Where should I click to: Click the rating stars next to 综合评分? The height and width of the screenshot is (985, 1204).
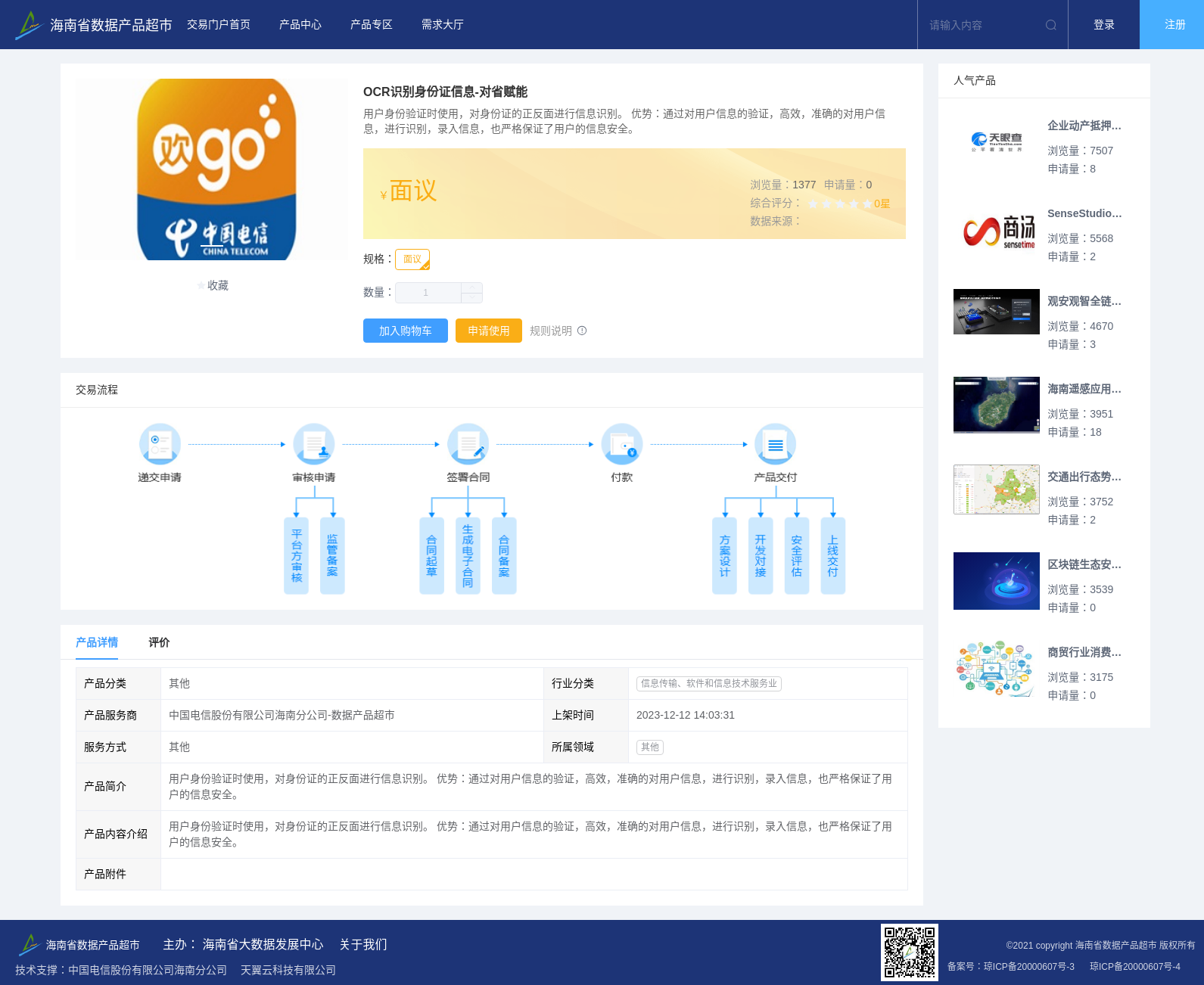(x=840, y=204)
